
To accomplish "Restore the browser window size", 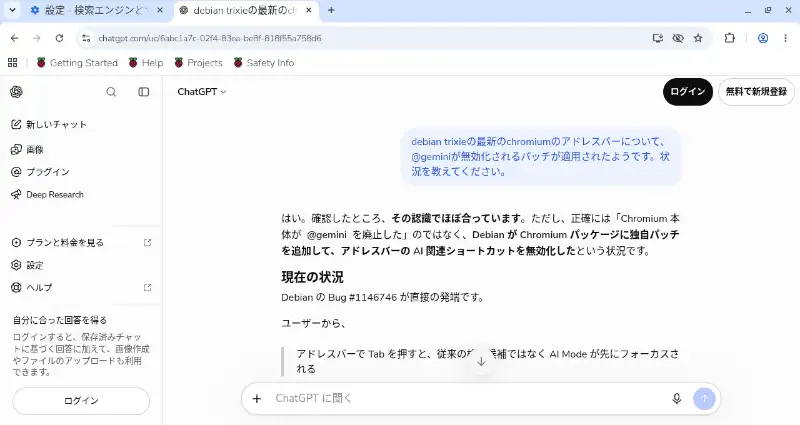I will click(x=768, y=10).
